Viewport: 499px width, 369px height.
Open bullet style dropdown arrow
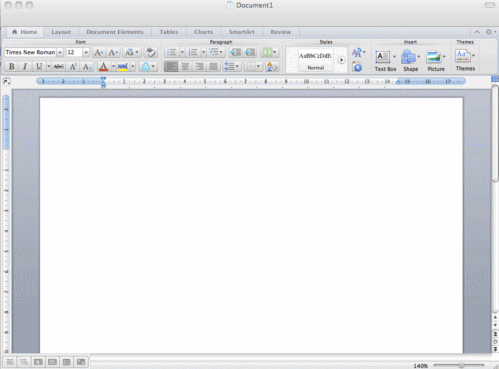pyautogui.click(x=182, y=52)
